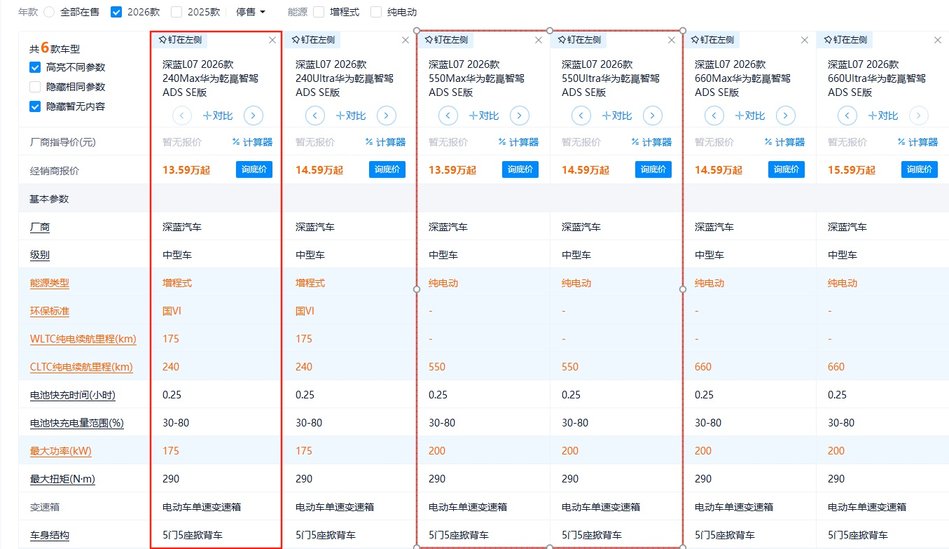This screenshot has width=949, height=549.
Task: Open the 车身结构 parameter label link
Action: pyautogui.click(x=50, y=535)
